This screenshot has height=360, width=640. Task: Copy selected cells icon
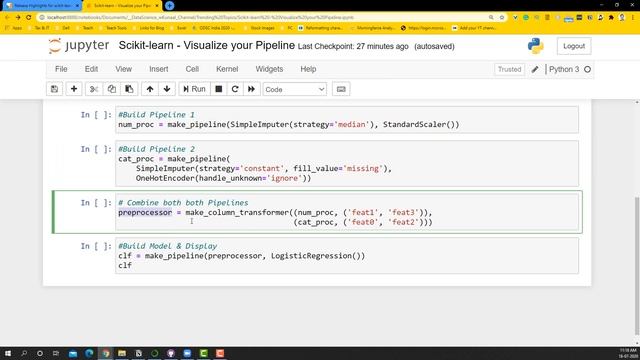tap(111, 89)
